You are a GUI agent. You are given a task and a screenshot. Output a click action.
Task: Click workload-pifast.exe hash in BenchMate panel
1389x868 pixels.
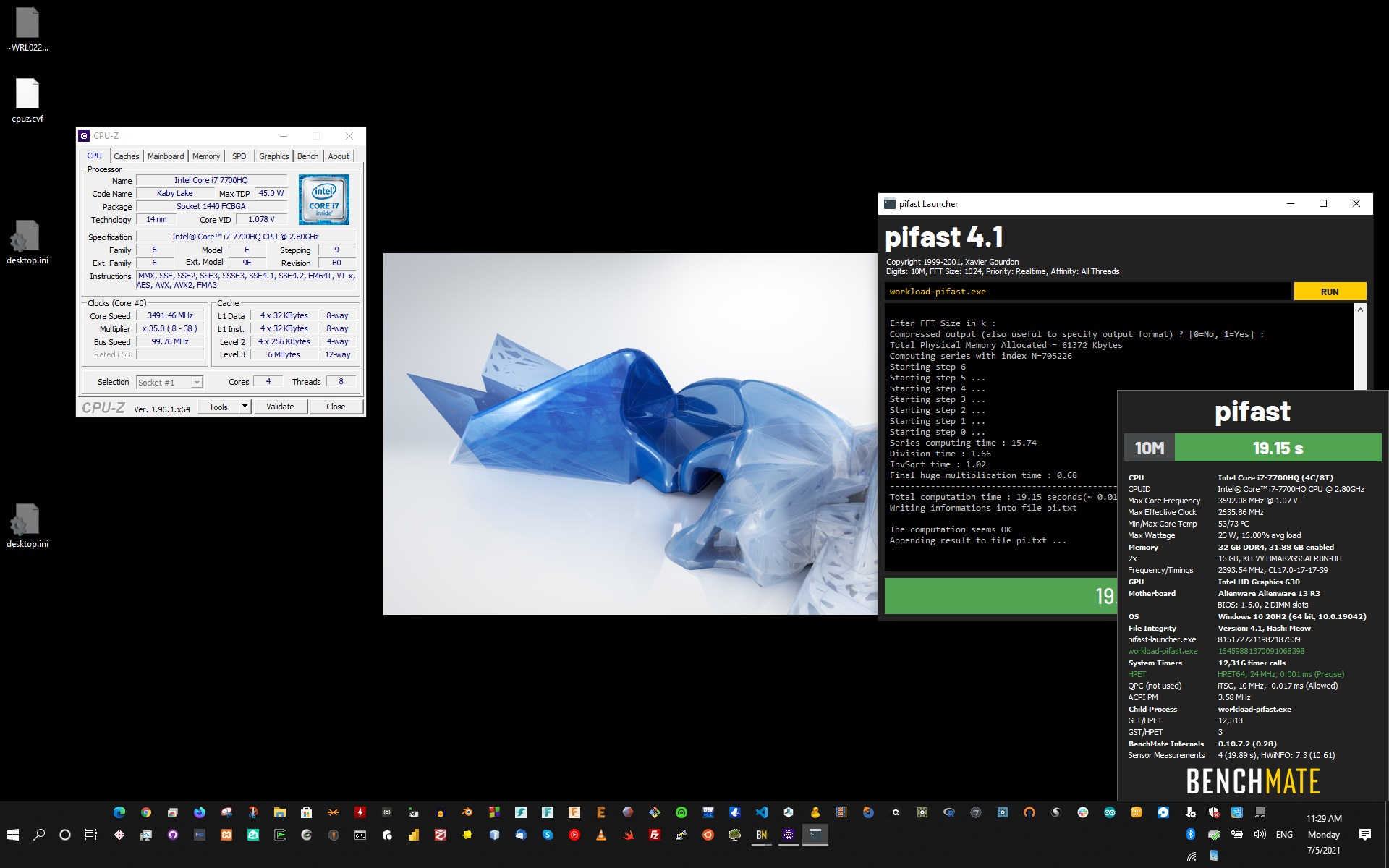pos(1261,651)
